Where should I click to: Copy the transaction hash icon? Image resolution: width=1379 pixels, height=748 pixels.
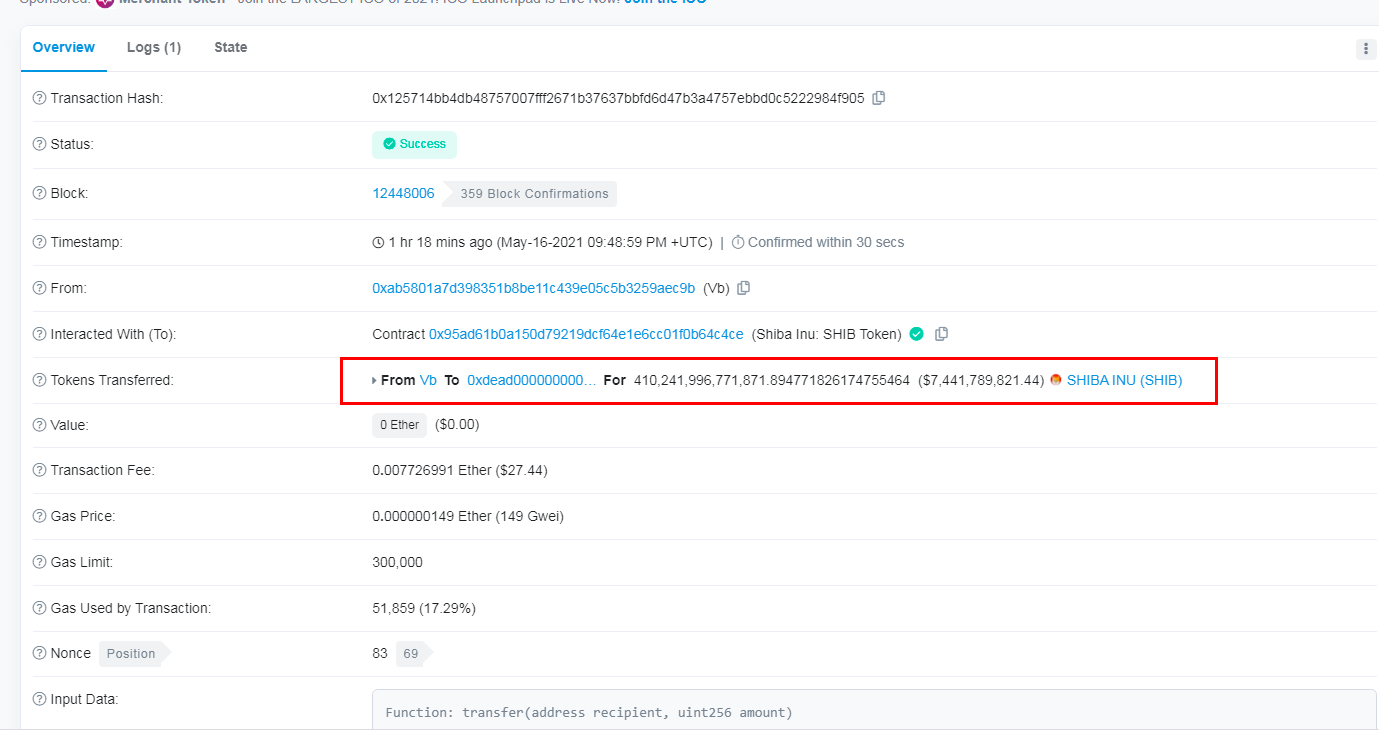click(879, 98)
